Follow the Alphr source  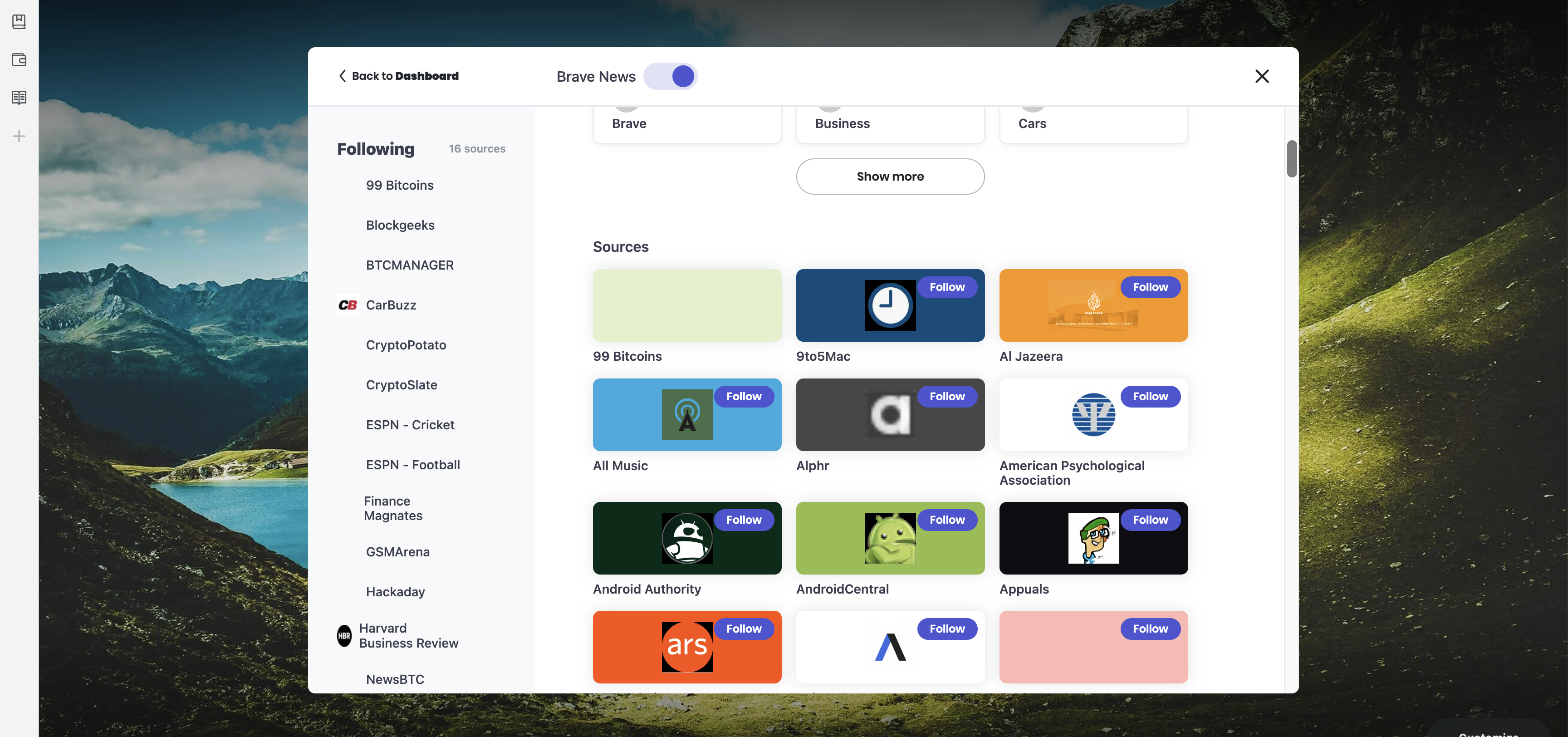[x=946, y=397]
